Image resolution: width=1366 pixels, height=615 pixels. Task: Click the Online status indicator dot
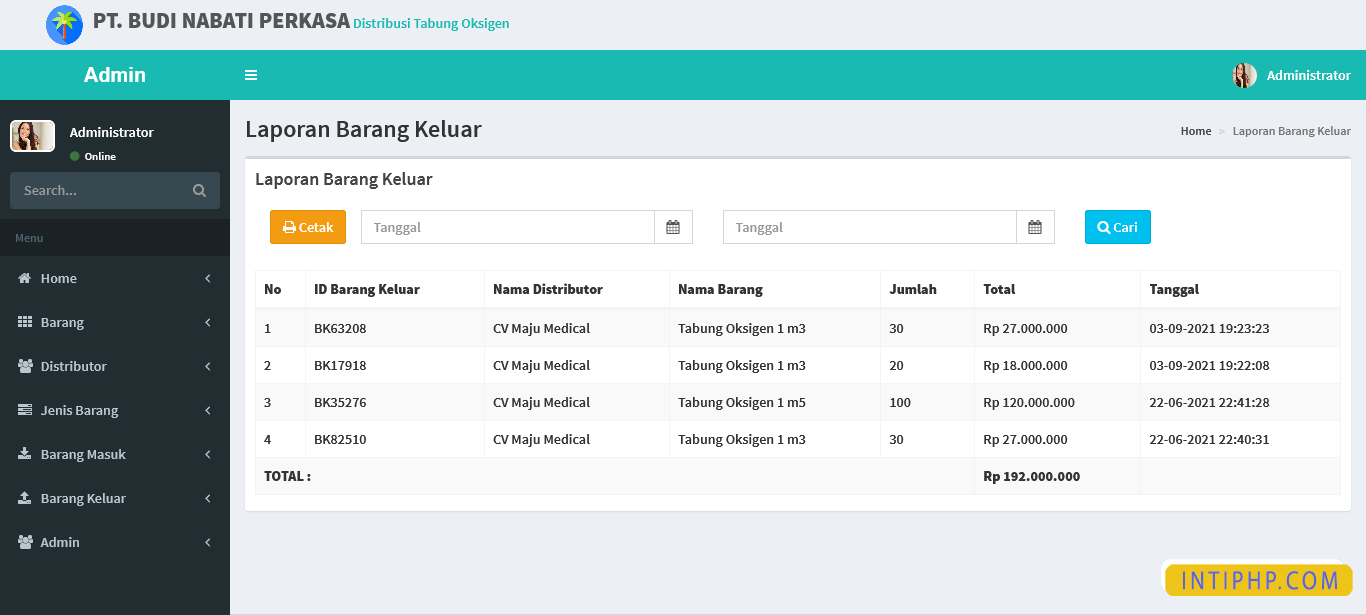(x=76, y=156)
